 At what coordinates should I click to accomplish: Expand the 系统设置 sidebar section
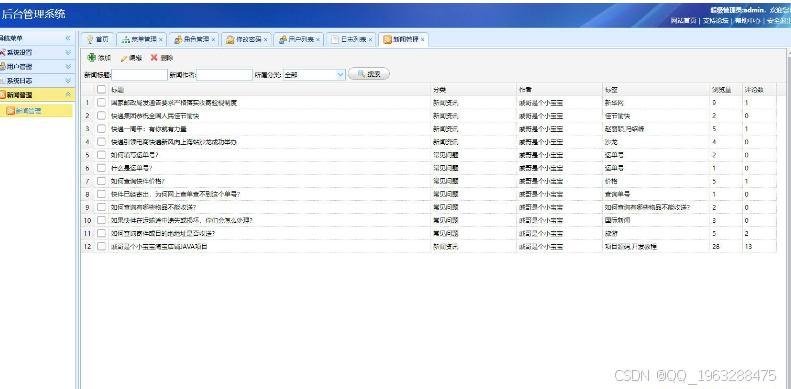pos(68,52)
